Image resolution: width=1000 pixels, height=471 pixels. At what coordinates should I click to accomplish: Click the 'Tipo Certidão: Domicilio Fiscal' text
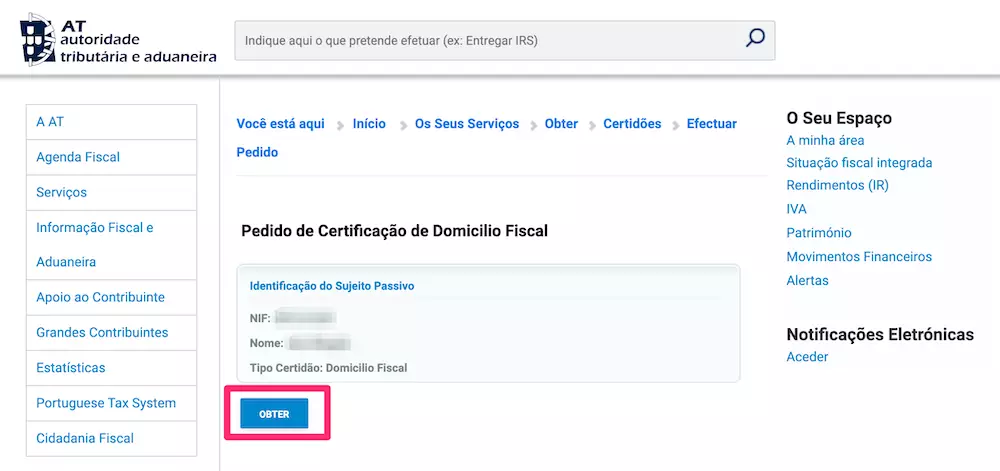pos(328,368)
